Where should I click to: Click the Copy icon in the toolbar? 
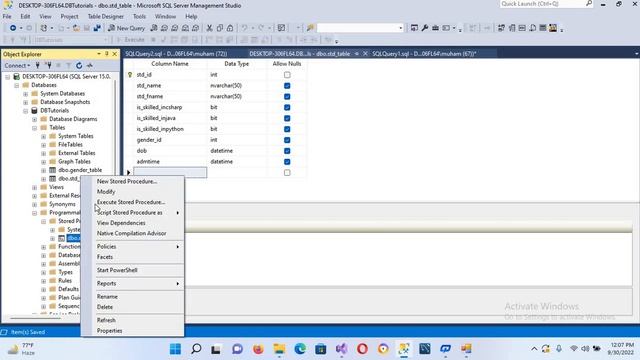[220, 28]
